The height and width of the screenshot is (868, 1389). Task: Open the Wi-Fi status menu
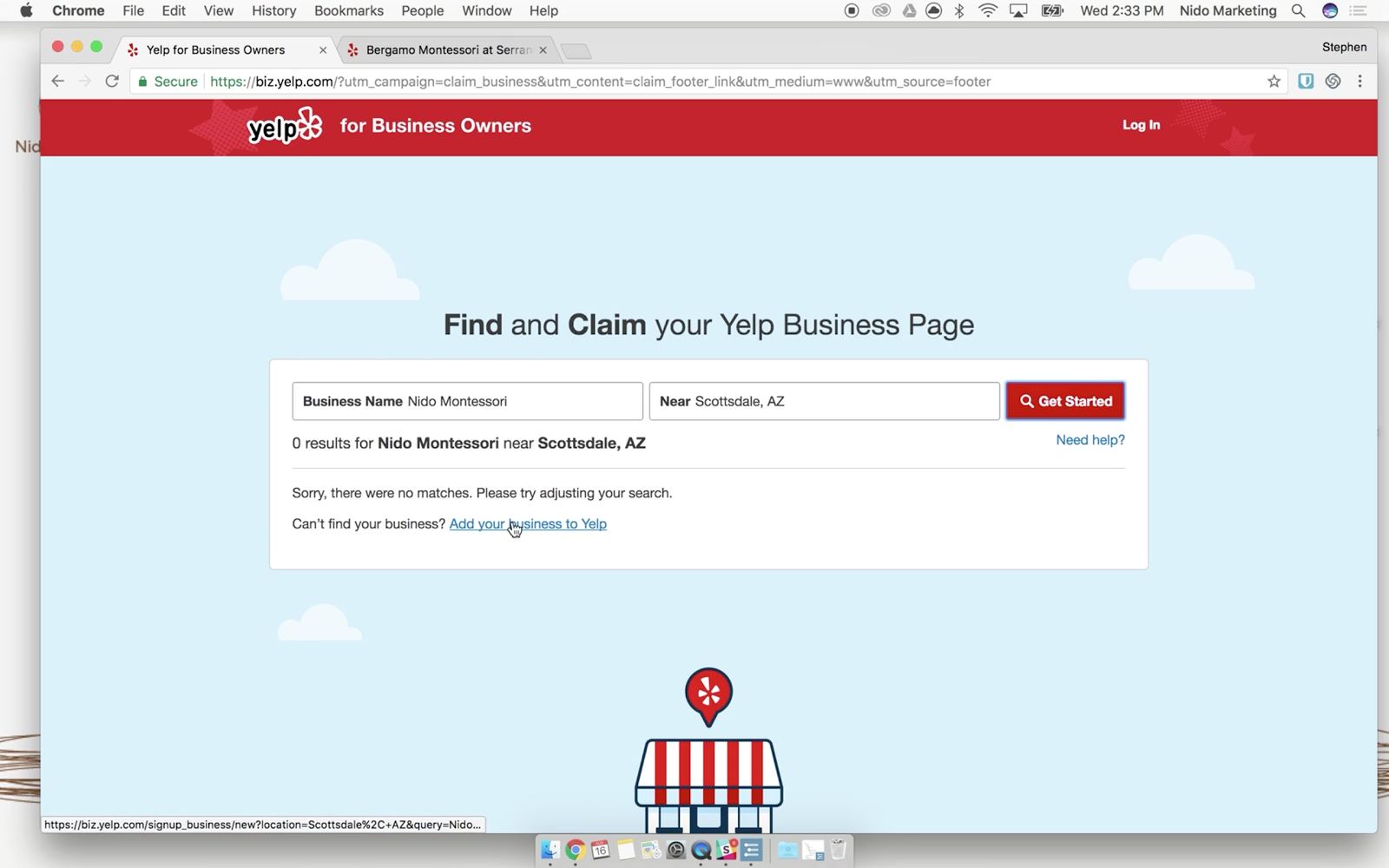click(x=987, y=10)
